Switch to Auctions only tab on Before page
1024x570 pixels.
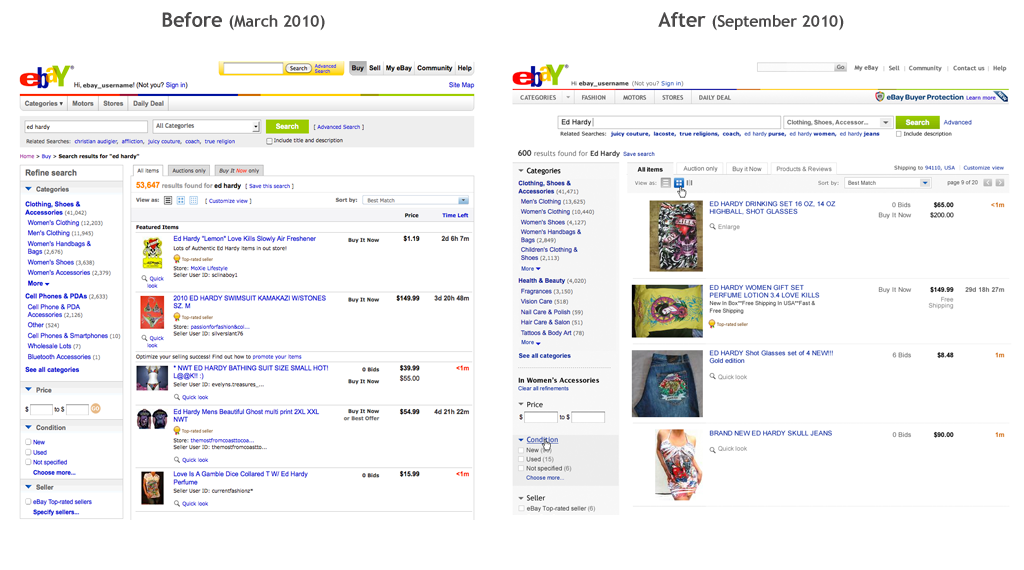pos(189,170)
